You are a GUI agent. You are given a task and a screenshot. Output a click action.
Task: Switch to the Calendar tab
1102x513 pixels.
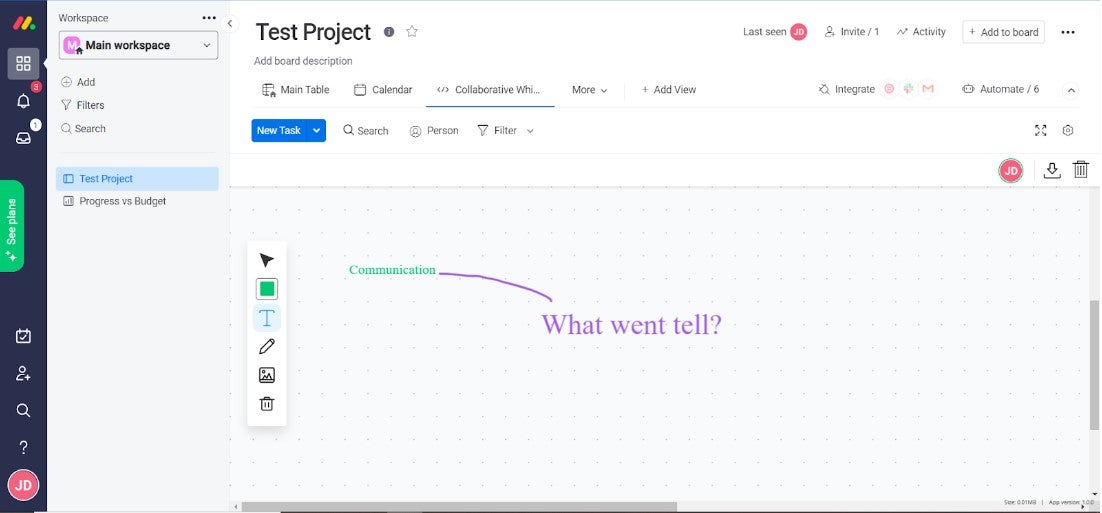[x=383, y=90]
